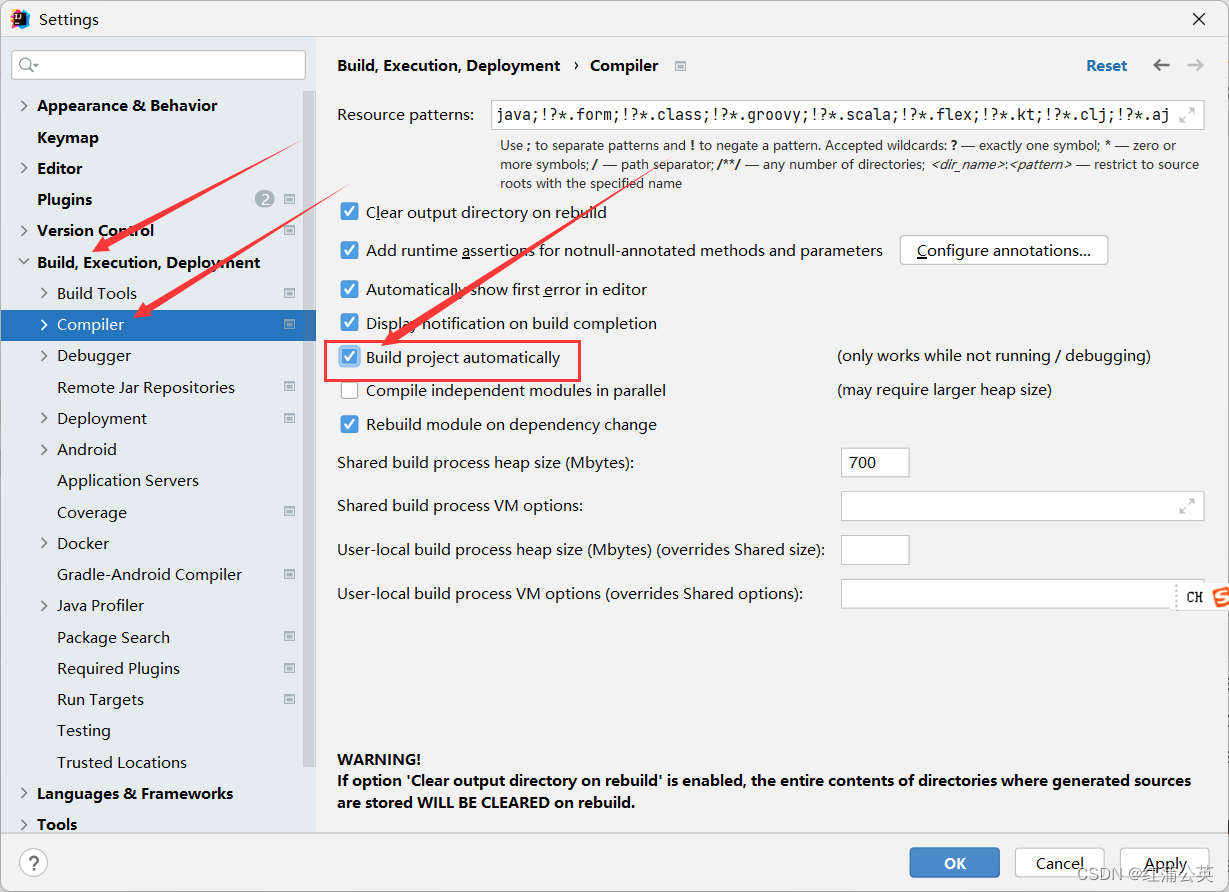The height and width of the screenshot is (892, 1229).
Task: Toggle Automatically show first error in editor
Action: [x=349, y=289]
